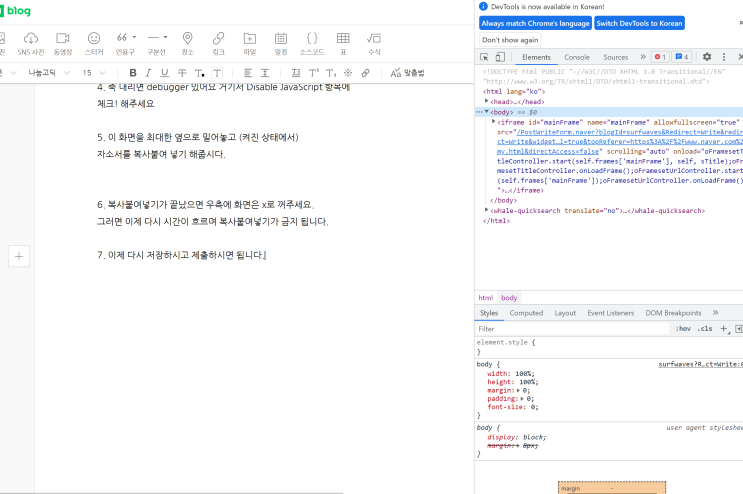The image size is (743, 494).
Task: Switch to the Layout tab
Action: point(565,313)
